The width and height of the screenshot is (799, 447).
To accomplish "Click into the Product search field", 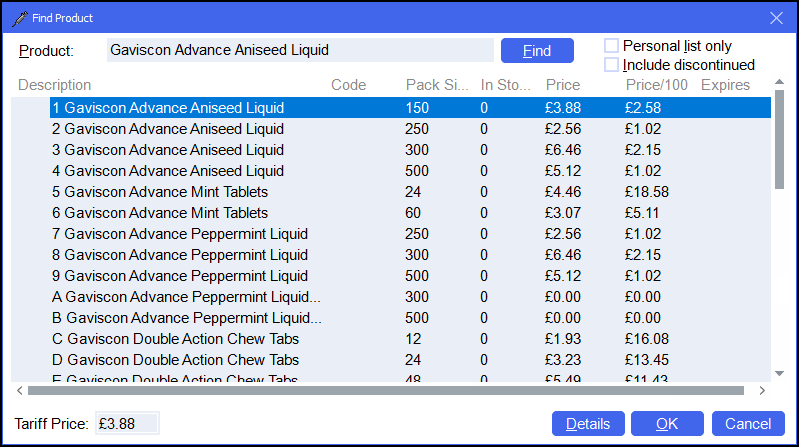I will (x=299, y=50).
